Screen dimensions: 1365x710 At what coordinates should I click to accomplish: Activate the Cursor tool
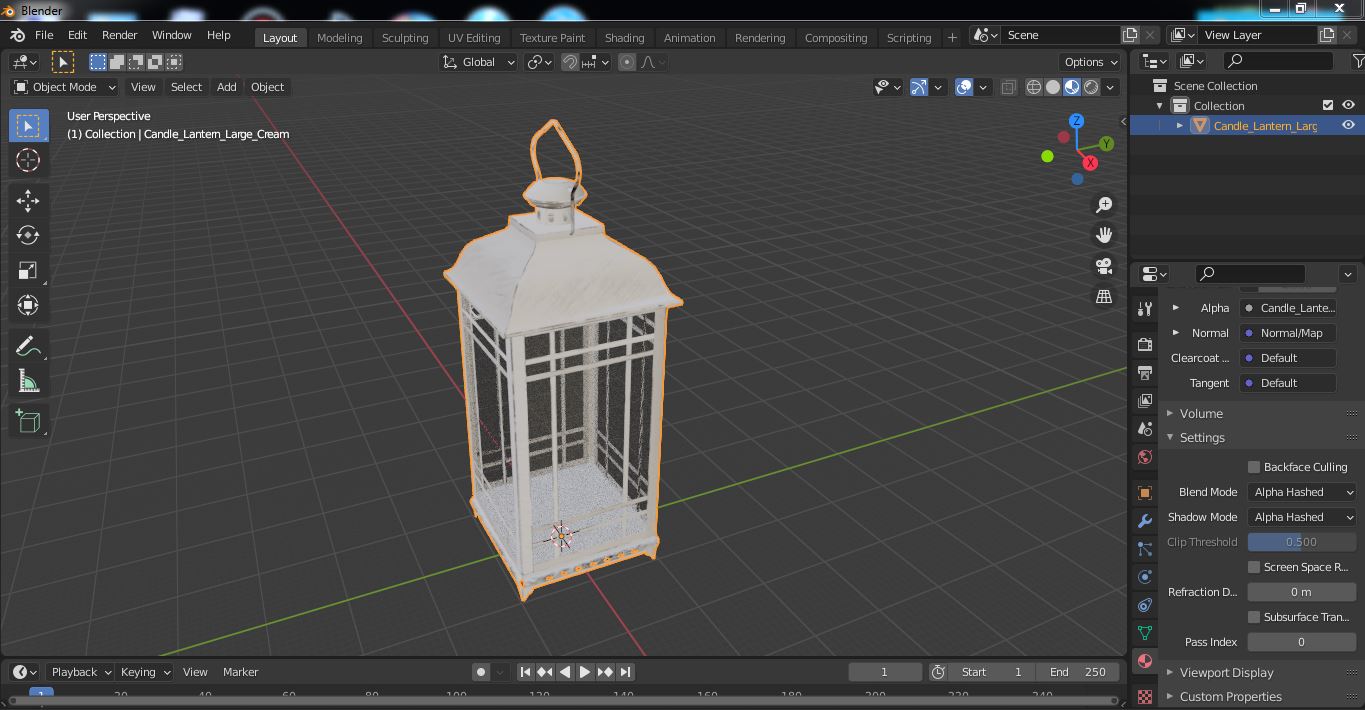(x=28, y=160)
